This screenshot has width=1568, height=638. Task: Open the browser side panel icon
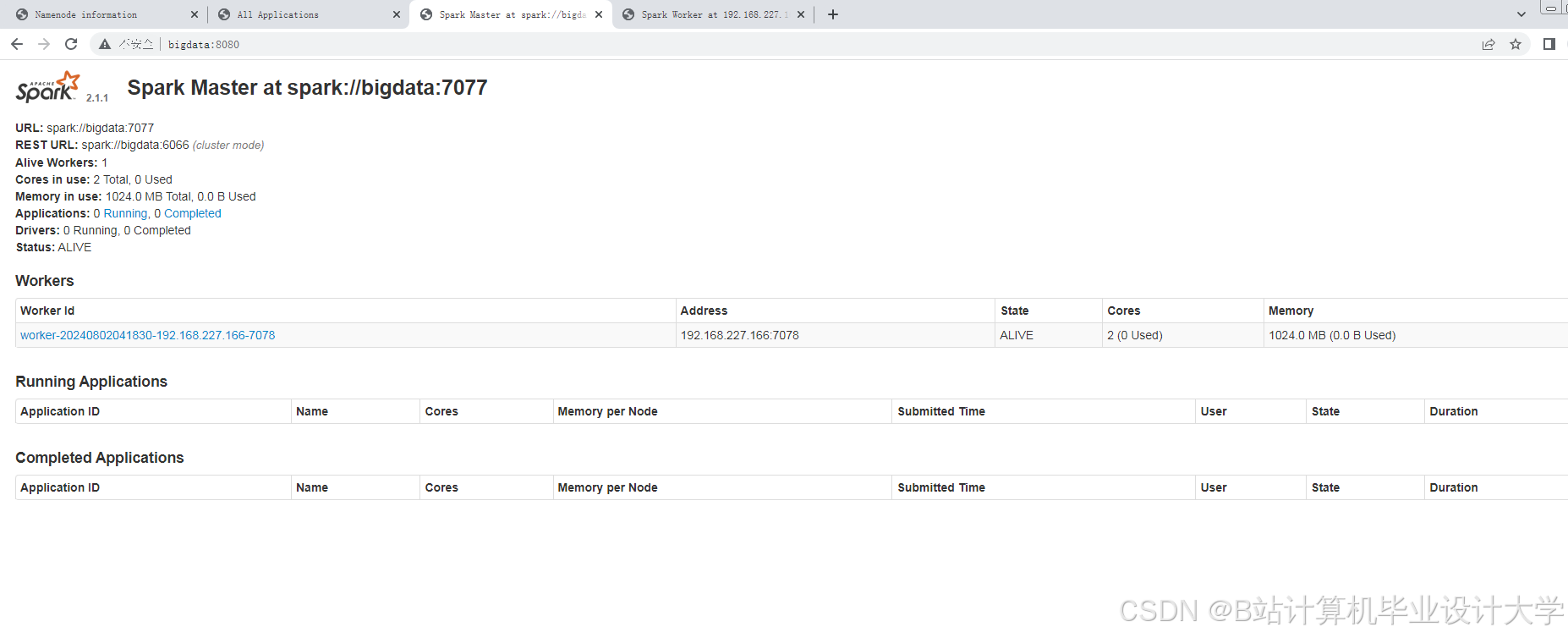click(x=1549, y=44)
